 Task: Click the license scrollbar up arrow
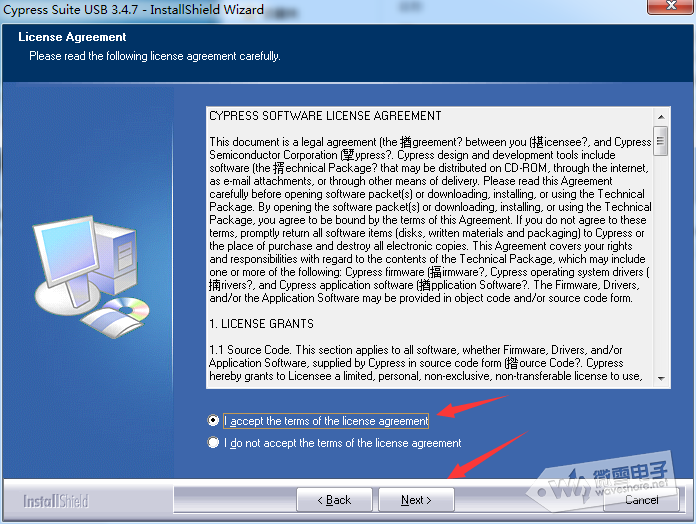[x=661, y=113]
